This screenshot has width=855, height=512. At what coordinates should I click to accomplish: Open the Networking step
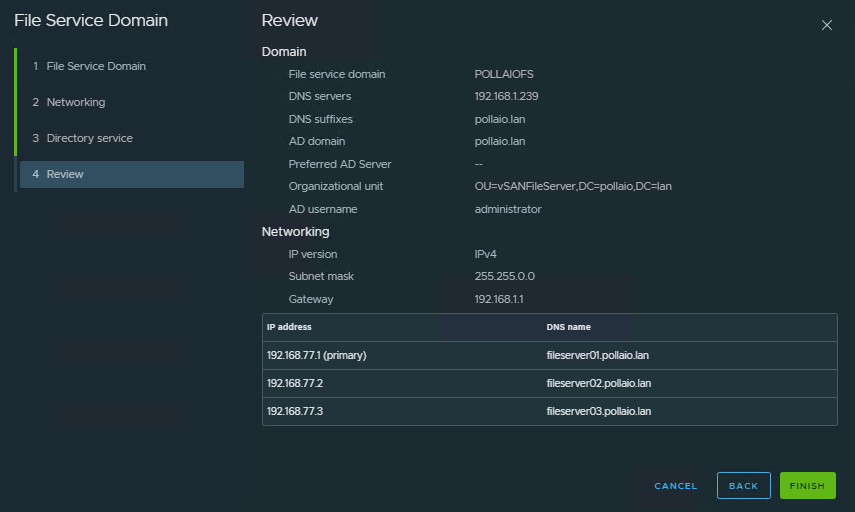[x=131, y=102]
